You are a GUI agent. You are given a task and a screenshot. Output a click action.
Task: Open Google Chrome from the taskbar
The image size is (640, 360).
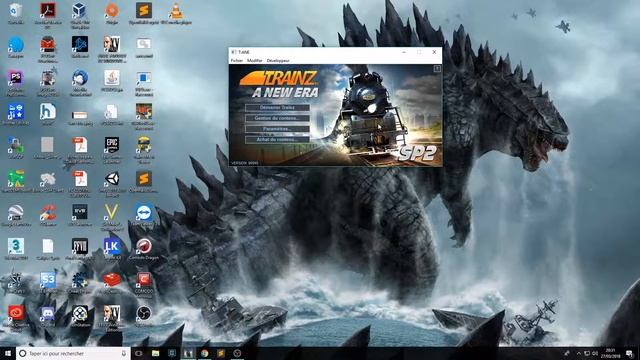pyautogui.click(x=204, y=353)
